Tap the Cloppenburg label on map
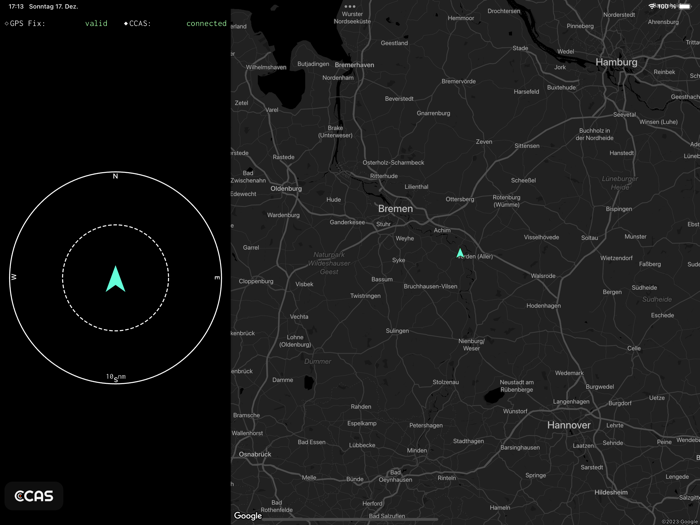 pyautogui.click(x=256, y=281)
